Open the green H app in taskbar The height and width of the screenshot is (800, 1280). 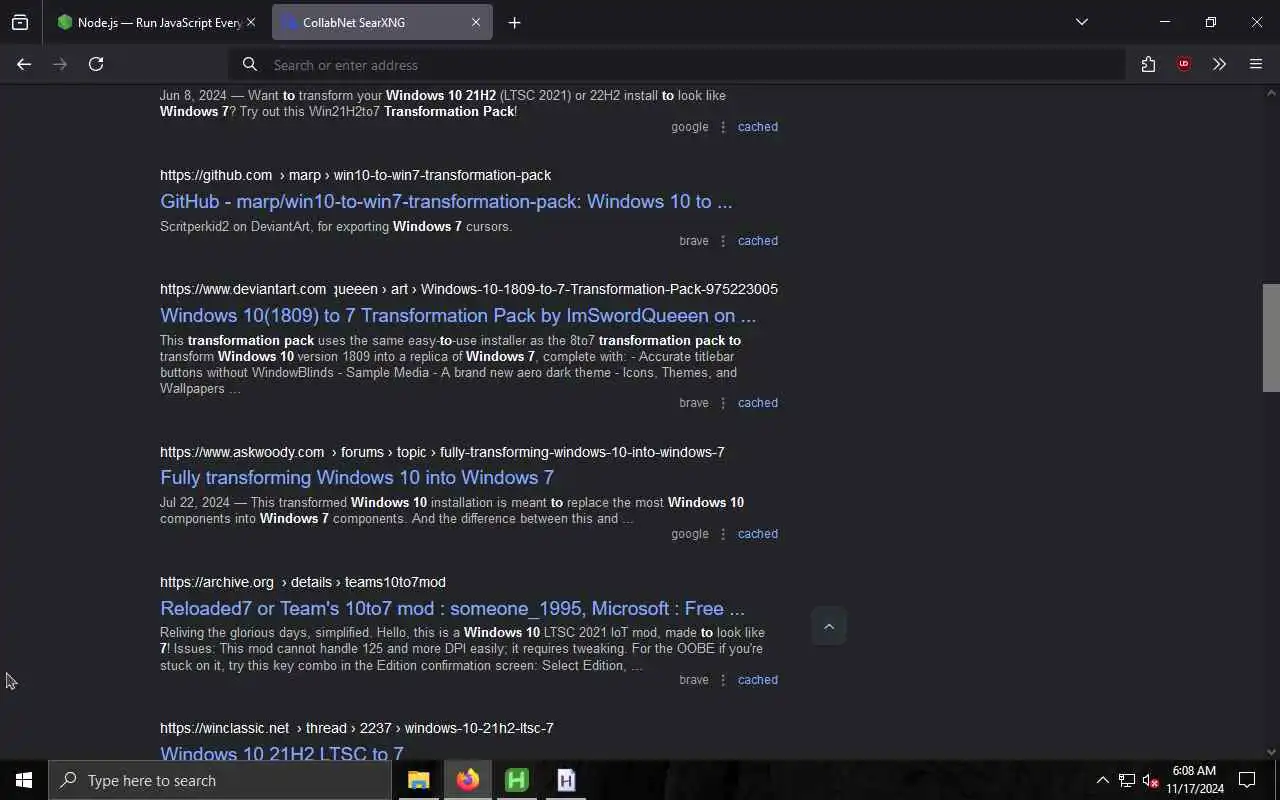pos(517,780)
